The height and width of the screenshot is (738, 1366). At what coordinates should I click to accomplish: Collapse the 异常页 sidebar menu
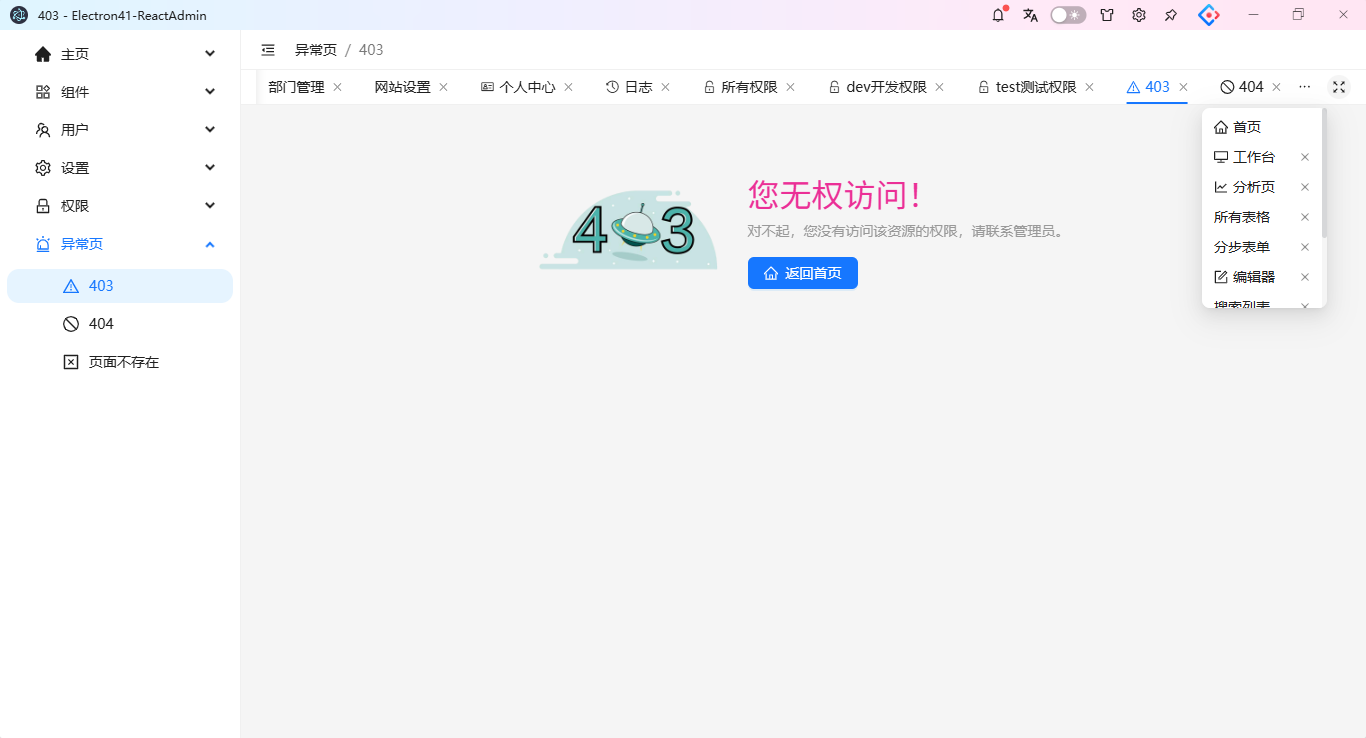click(120, 244)
